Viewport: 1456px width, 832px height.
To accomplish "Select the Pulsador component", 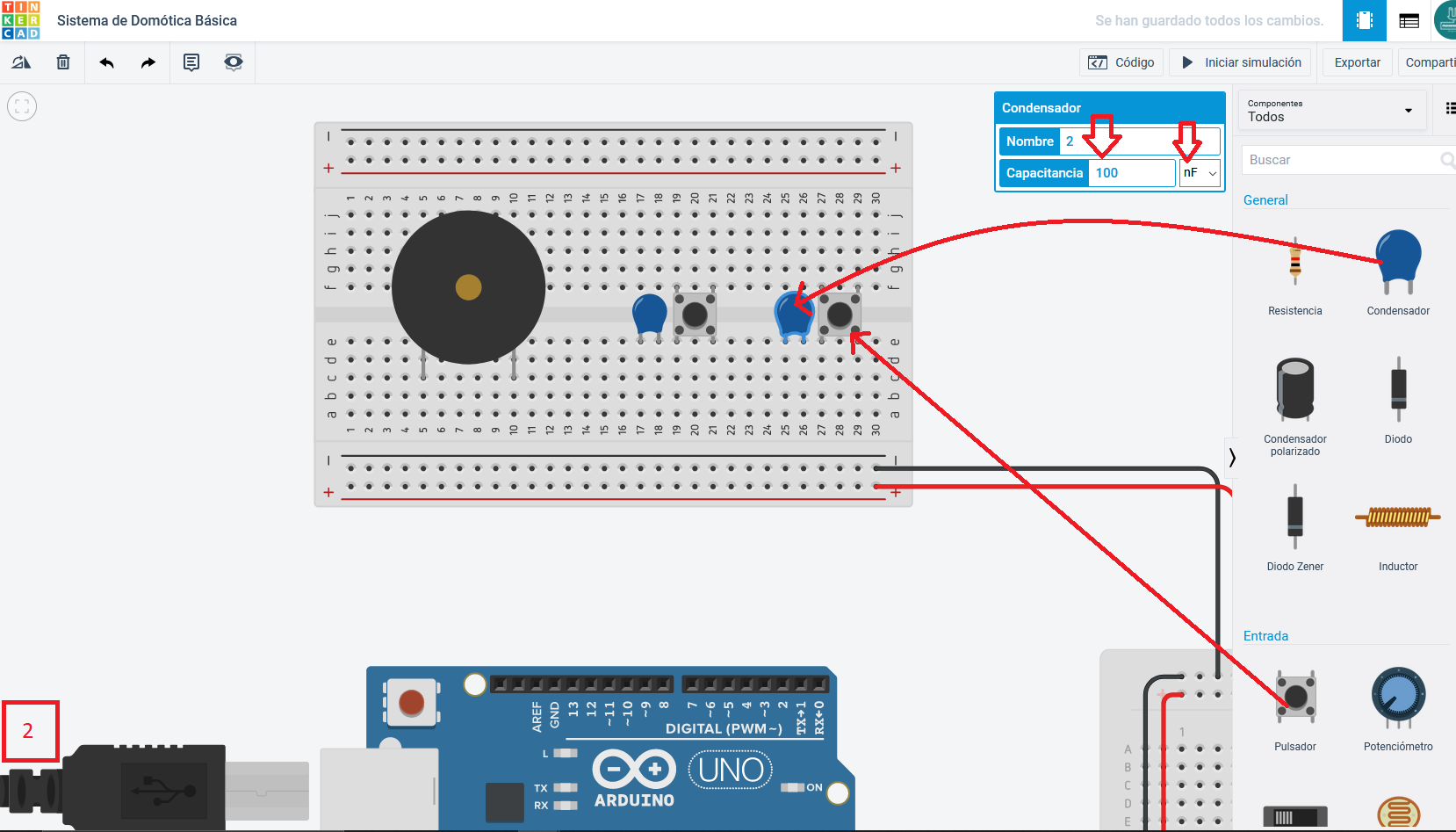I will tap(1295, 710).
